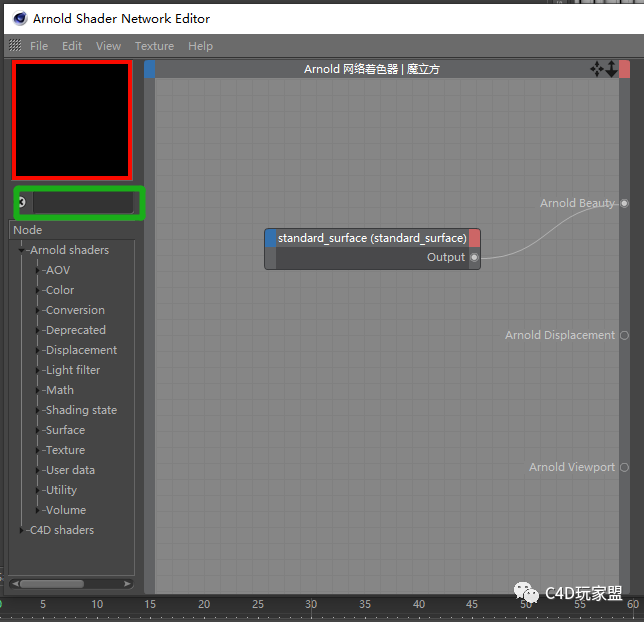644x622 pixels.
Task: Click frame 15 on the timeline
Action: tap(150, 604)
